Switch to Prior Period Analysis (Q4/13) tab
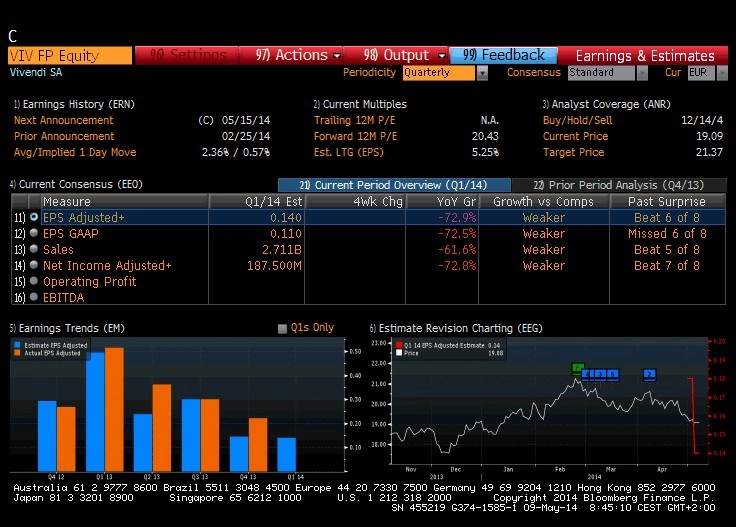This screenshot has height=527, width=736. [x=619, y=185]
